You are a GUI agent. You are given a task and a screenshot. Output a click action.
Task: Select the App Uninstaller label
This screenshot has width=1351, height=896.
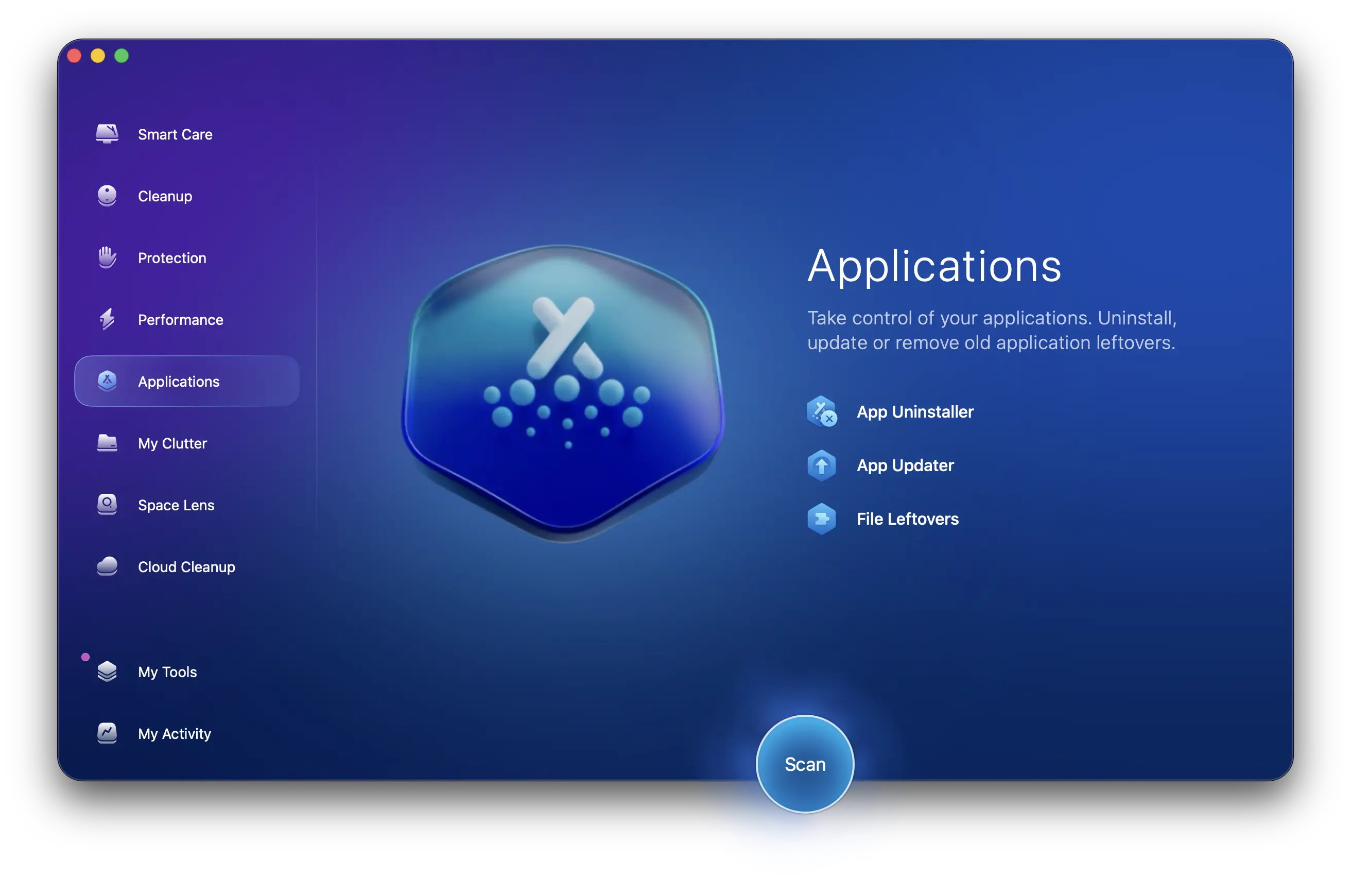[915, 411]
